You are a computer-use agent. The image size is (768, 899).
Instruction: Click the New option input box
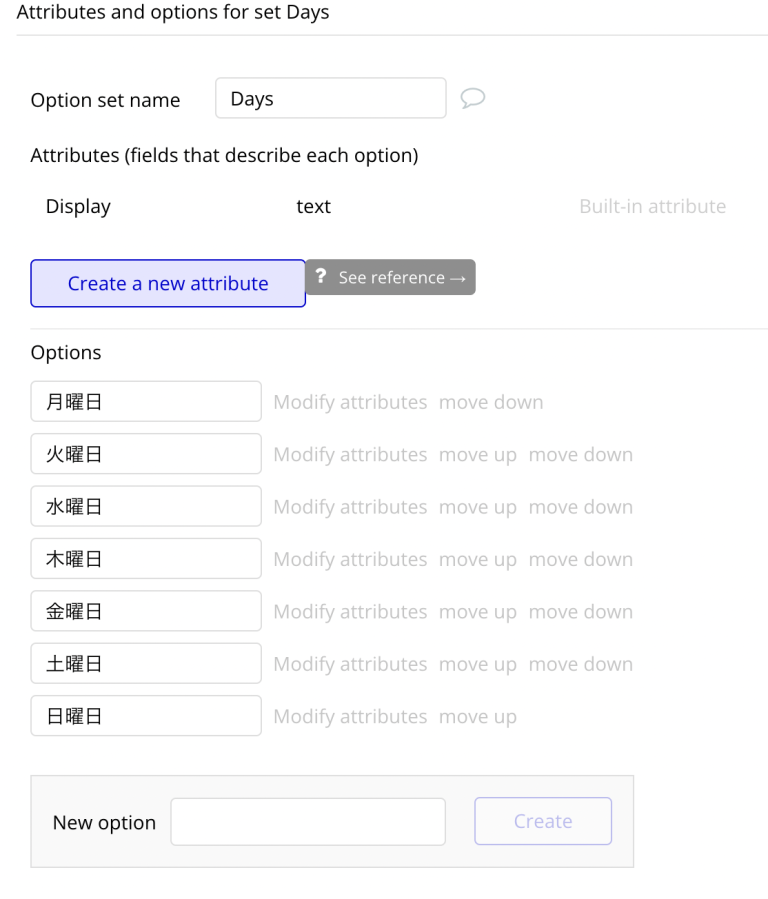(307, 821)
